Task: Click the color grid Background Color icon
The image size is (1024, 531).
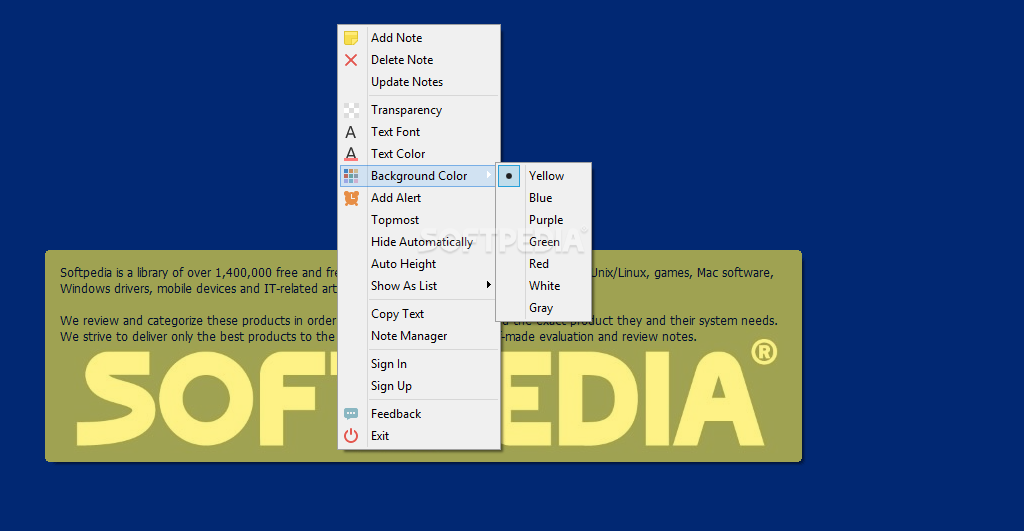Action: tap(351, 176)
